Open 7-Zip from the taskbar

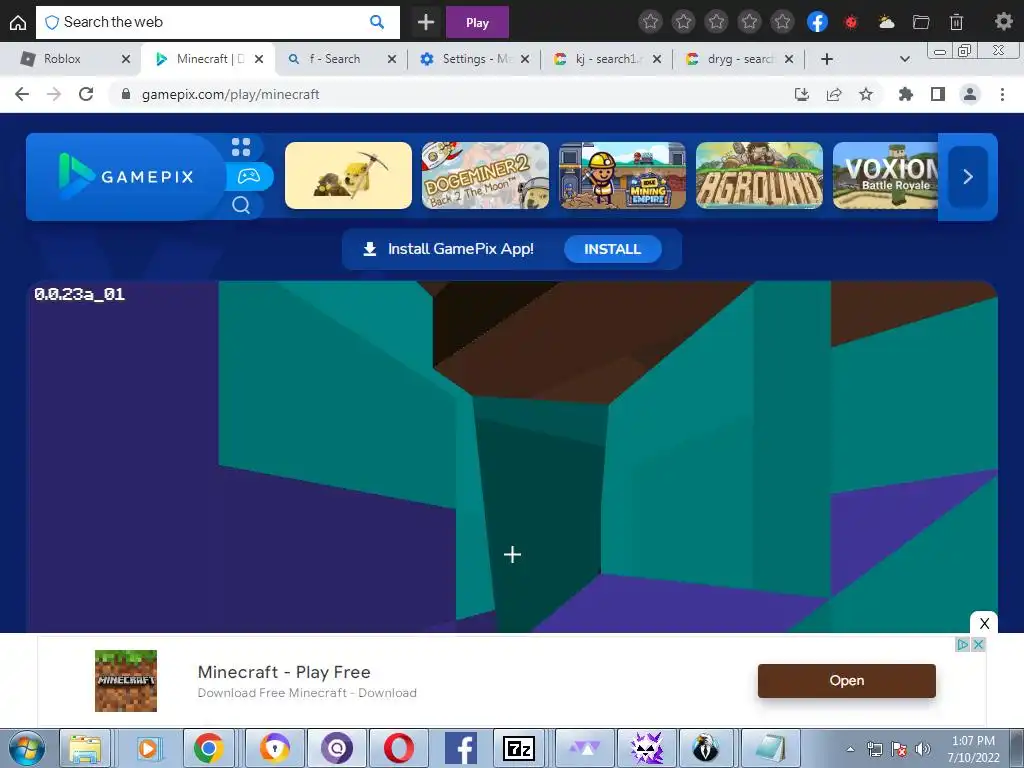point(519,748)
